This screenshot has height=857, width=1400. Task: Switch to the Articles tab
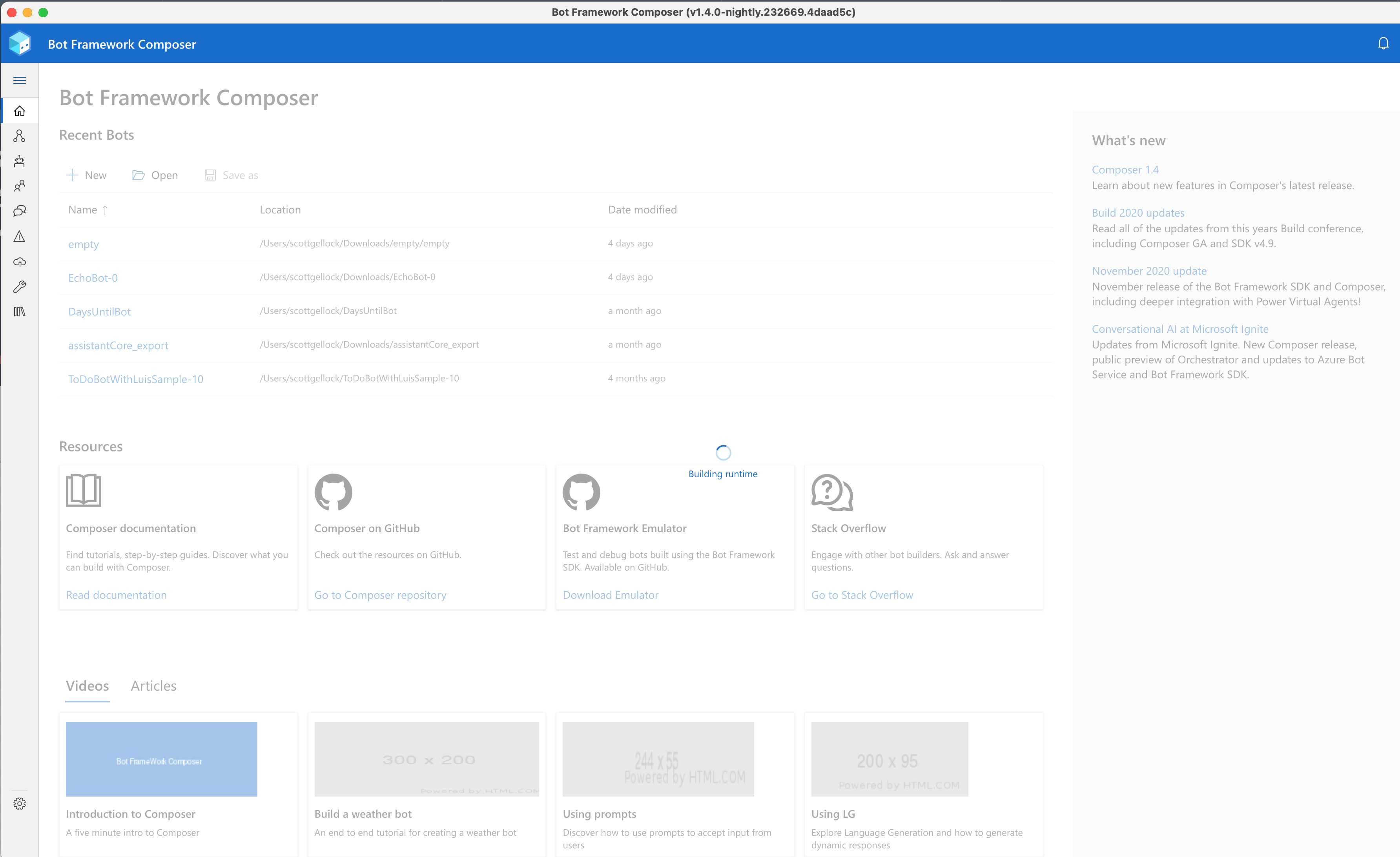point(153,686)
